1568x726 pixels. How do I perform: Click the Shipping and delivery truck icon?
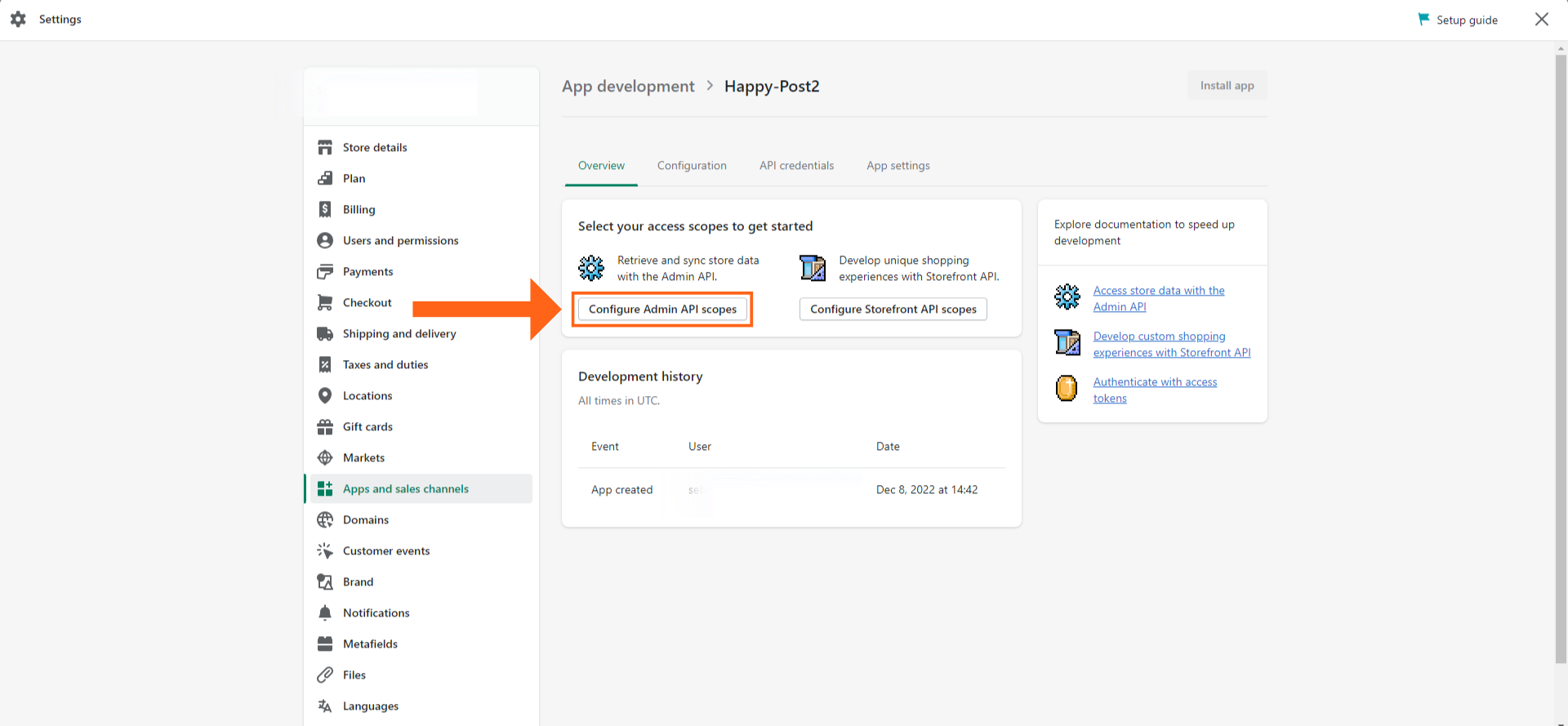point(325,334)
